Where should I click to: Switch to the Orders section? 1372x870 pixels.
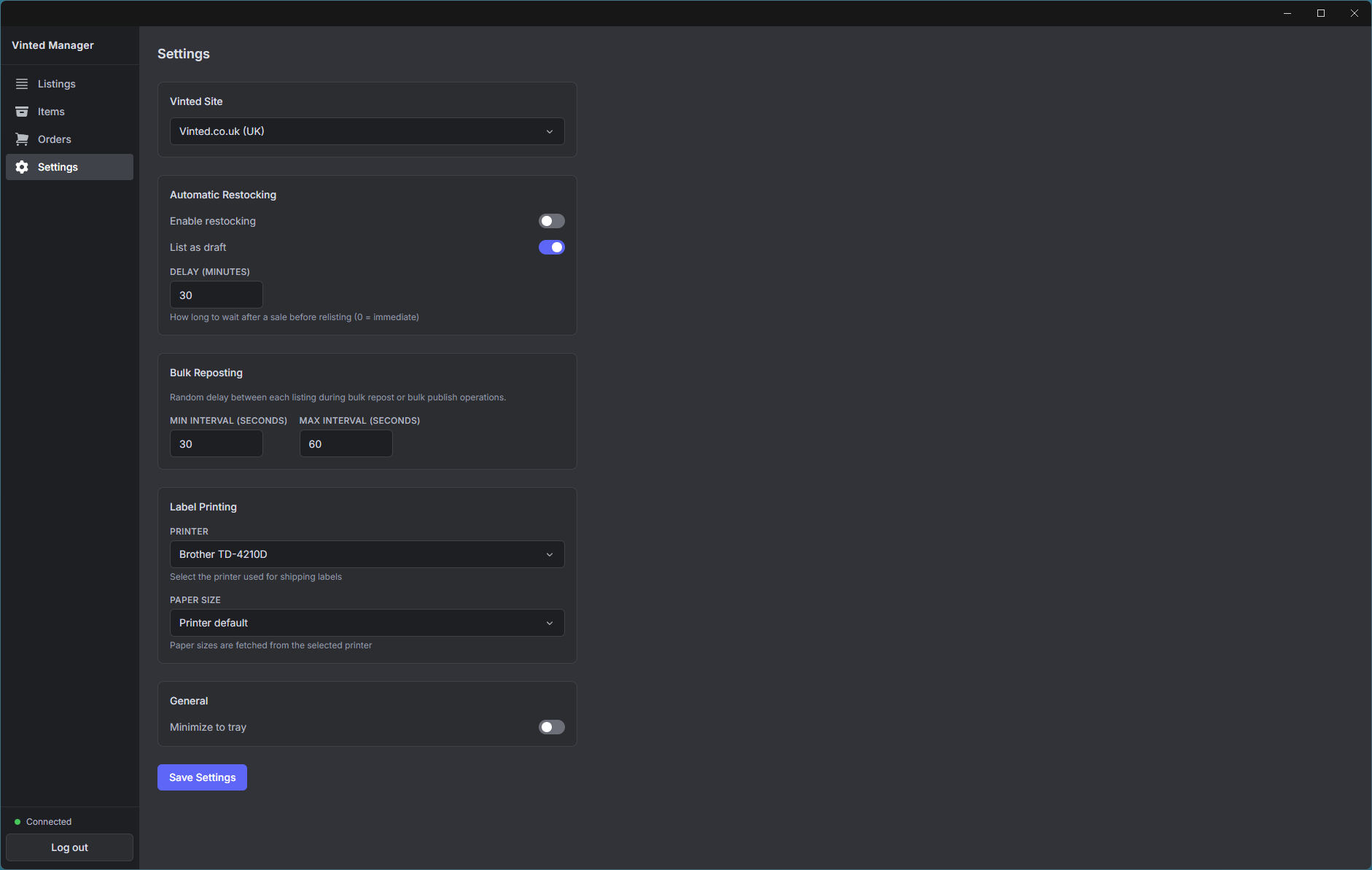(x=55, y=139)
